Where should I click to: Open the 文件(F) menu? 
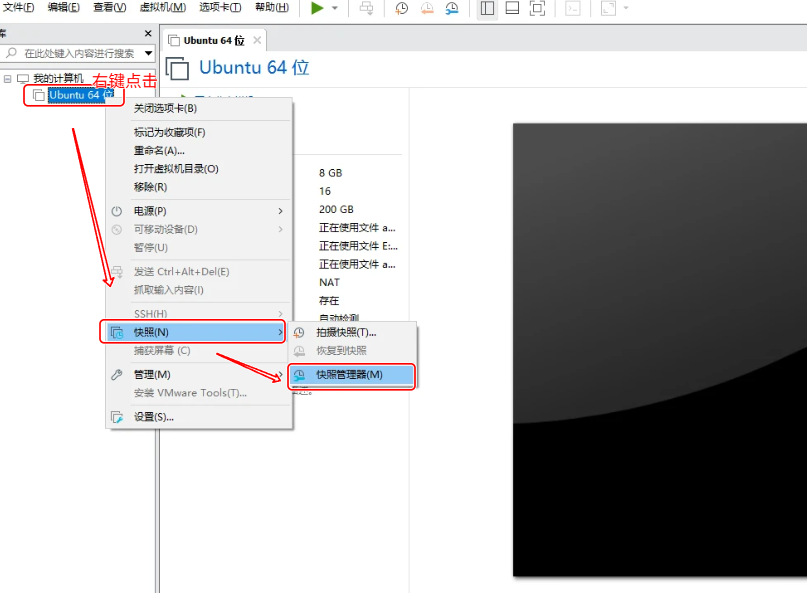(18, 8)
